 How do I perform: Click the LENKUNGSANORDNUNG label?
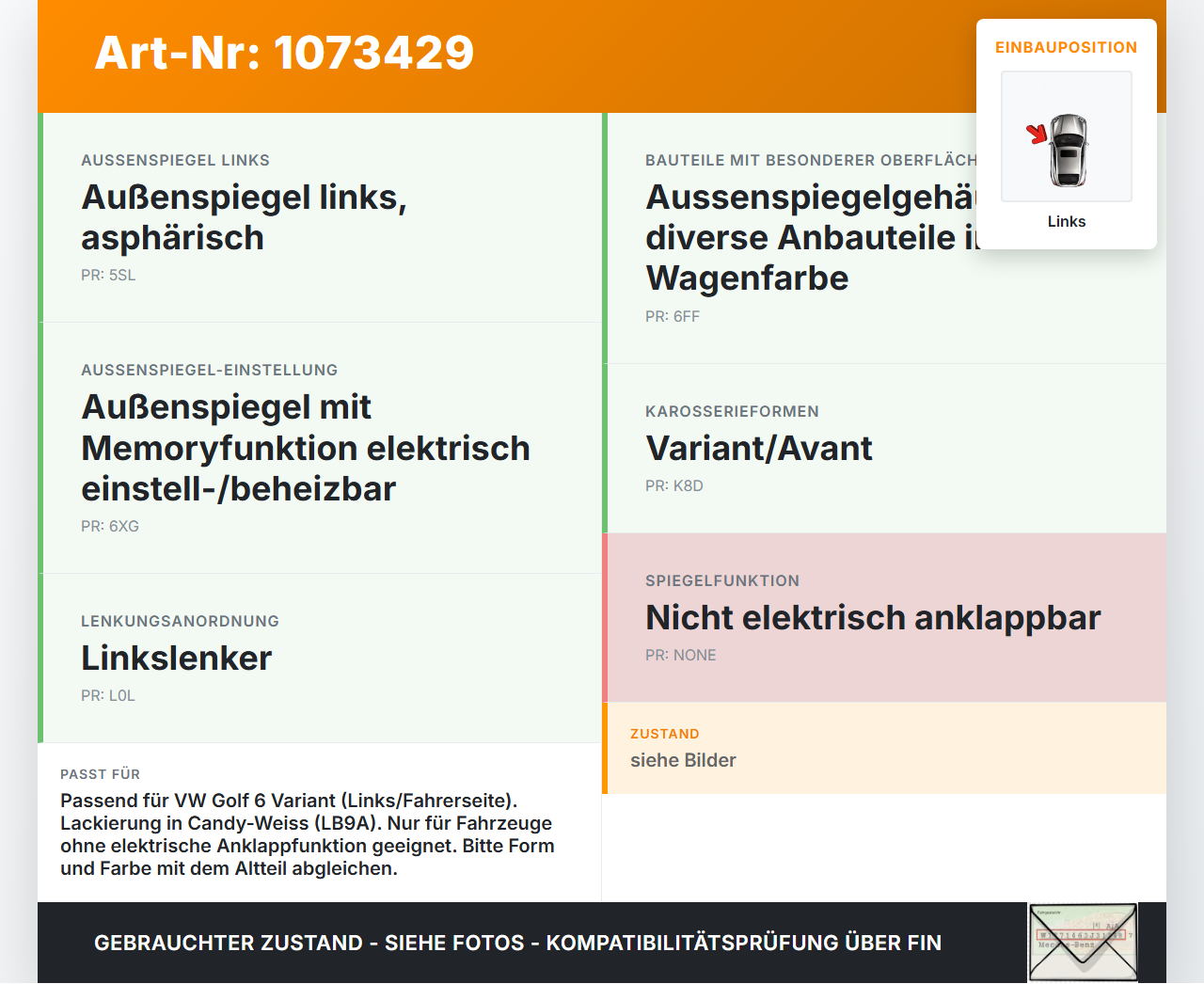(x=180, y=621)
